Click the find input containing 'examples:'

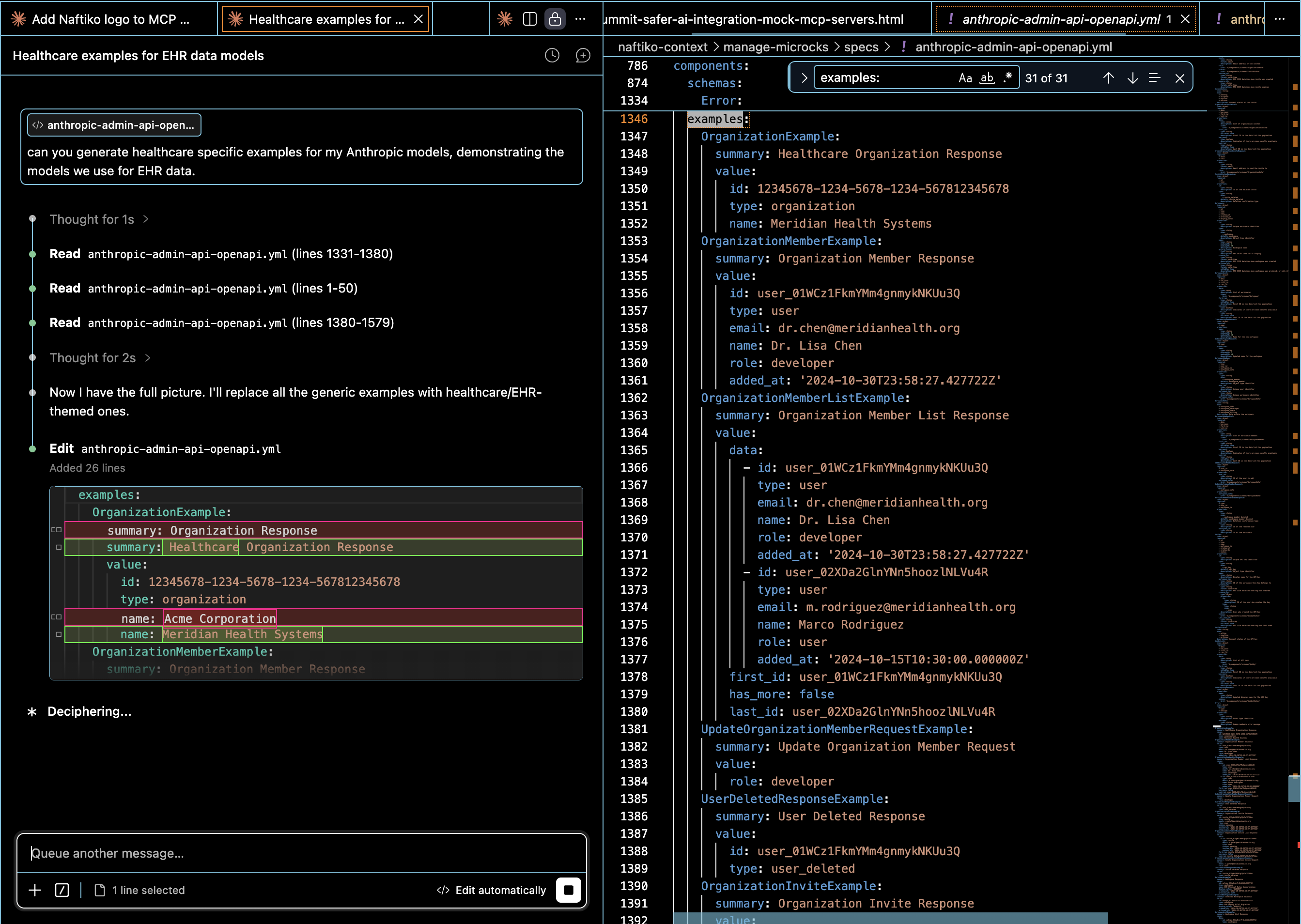point(885,78)
